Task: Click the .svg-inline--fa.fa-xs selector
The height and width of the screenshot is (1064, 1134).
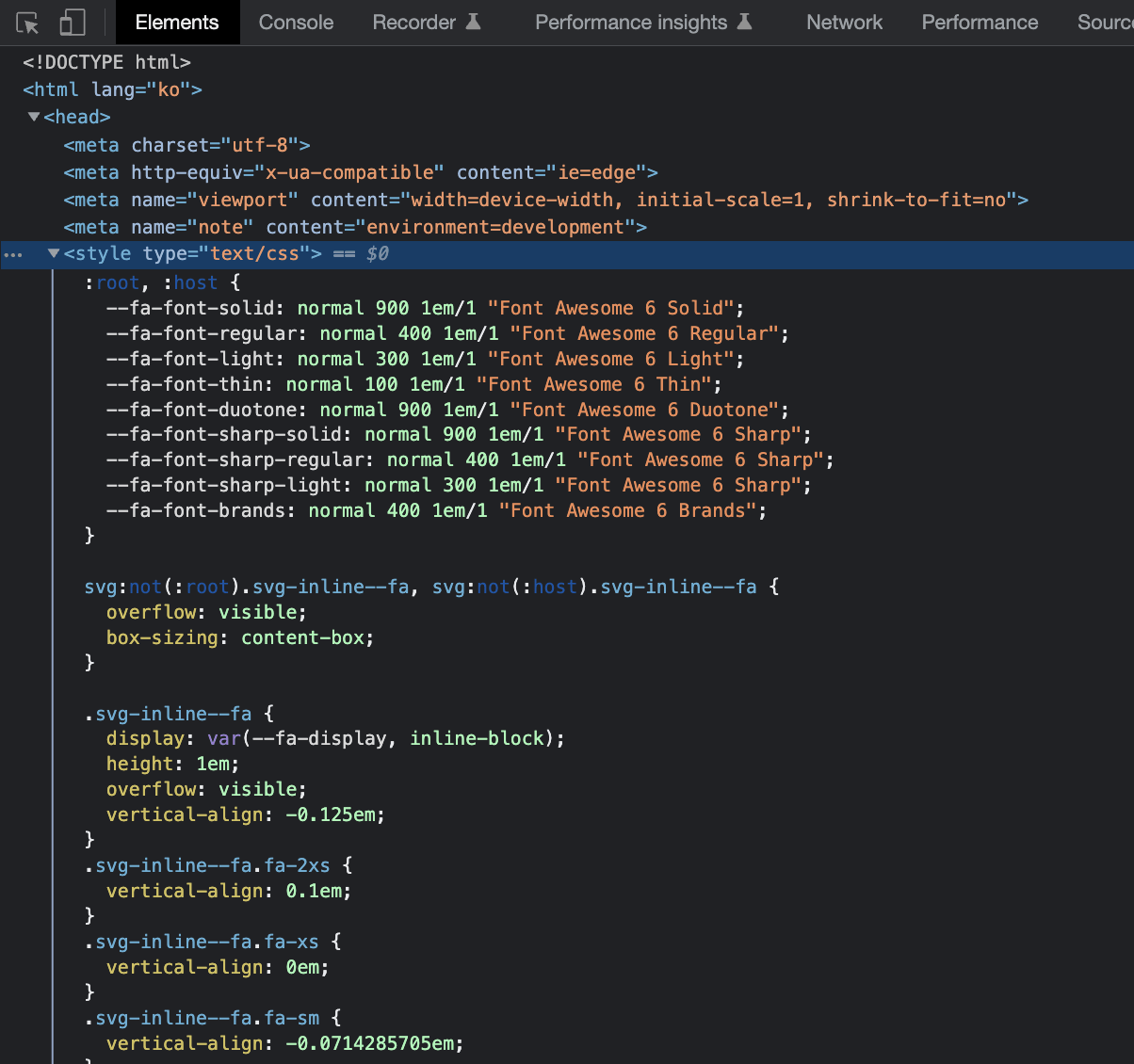Action: coord(213,942)
